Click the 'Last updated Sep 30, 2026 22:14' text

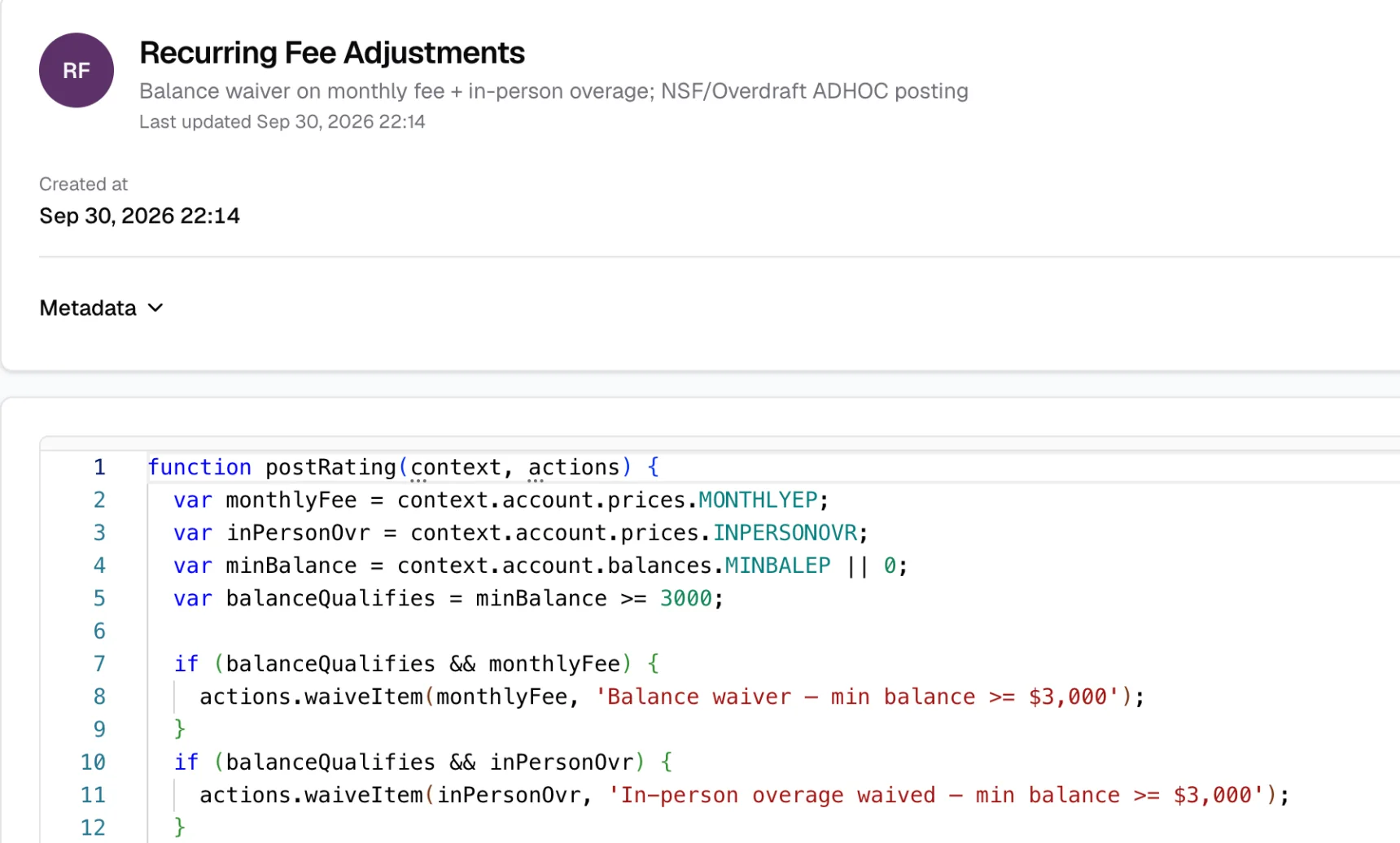click(x=282, y=121)
